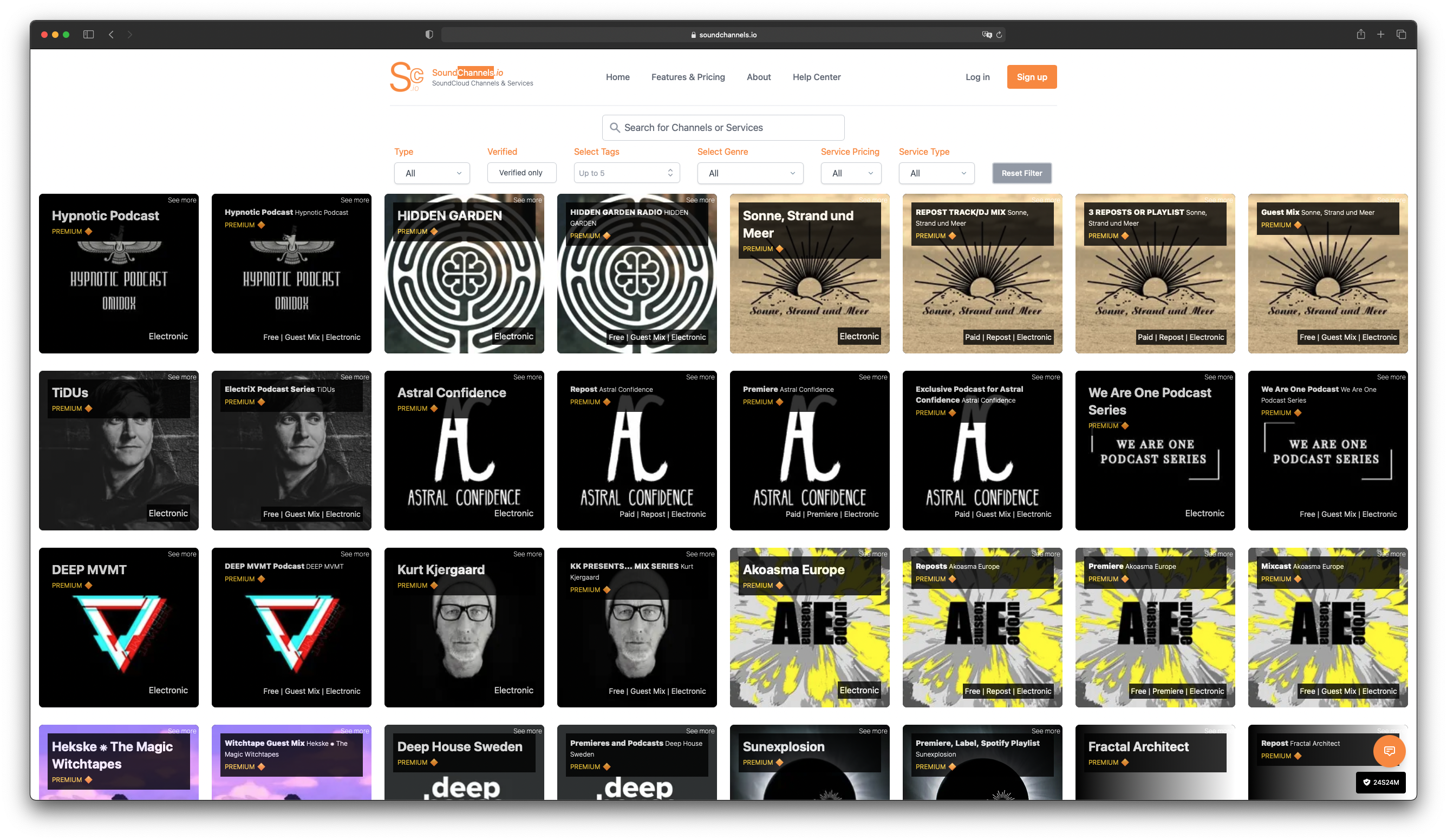Open the Hekske The Magic Witchtapes card
1447x840 pixels.
click(x=119, y=762)
